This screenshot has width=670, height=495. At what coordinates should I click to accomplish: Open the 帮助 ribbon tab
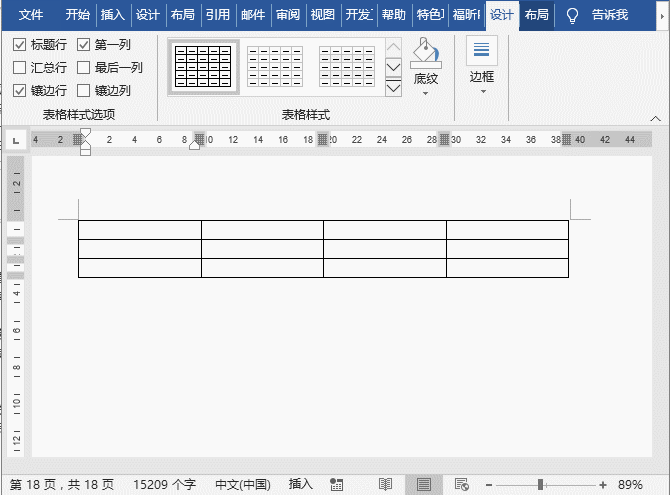pos(394,15)
